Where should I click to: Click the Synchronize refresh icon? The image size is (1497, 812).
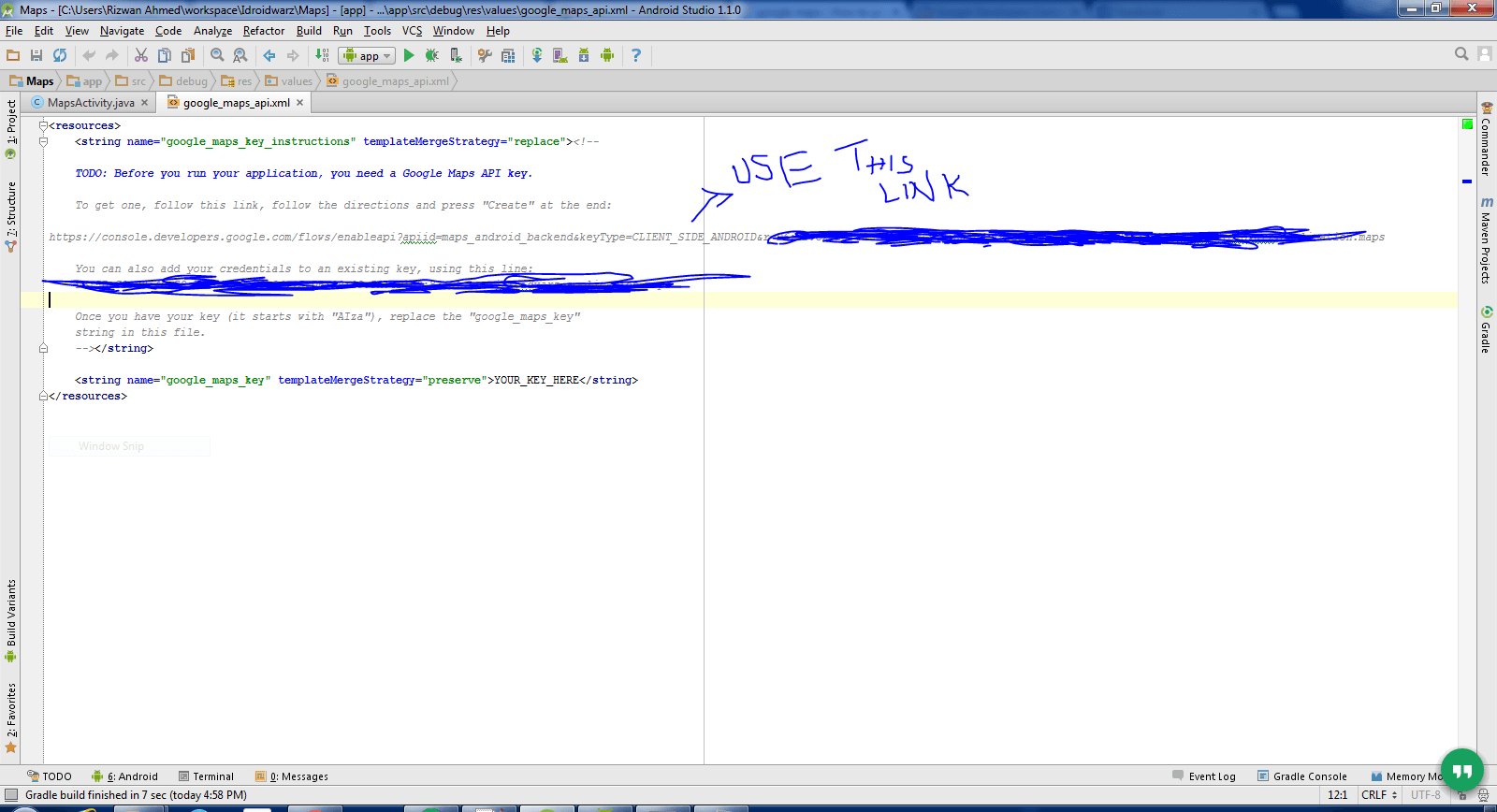tap(60, 55)
